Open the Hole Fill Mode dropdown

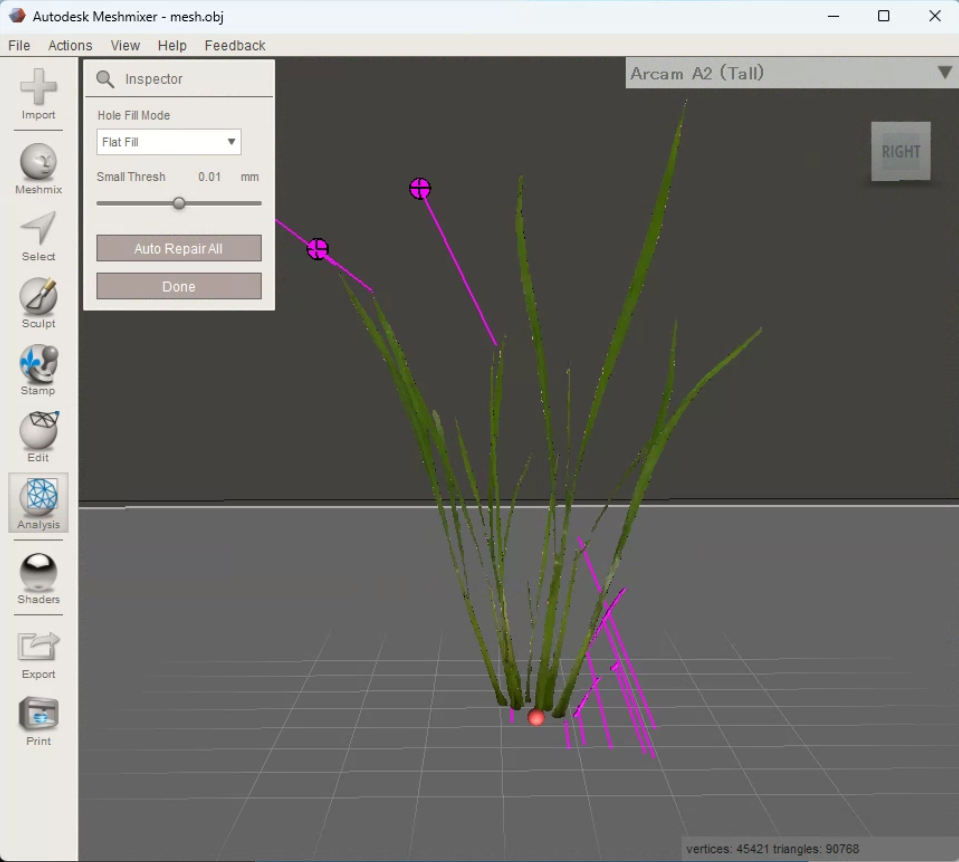169,142
